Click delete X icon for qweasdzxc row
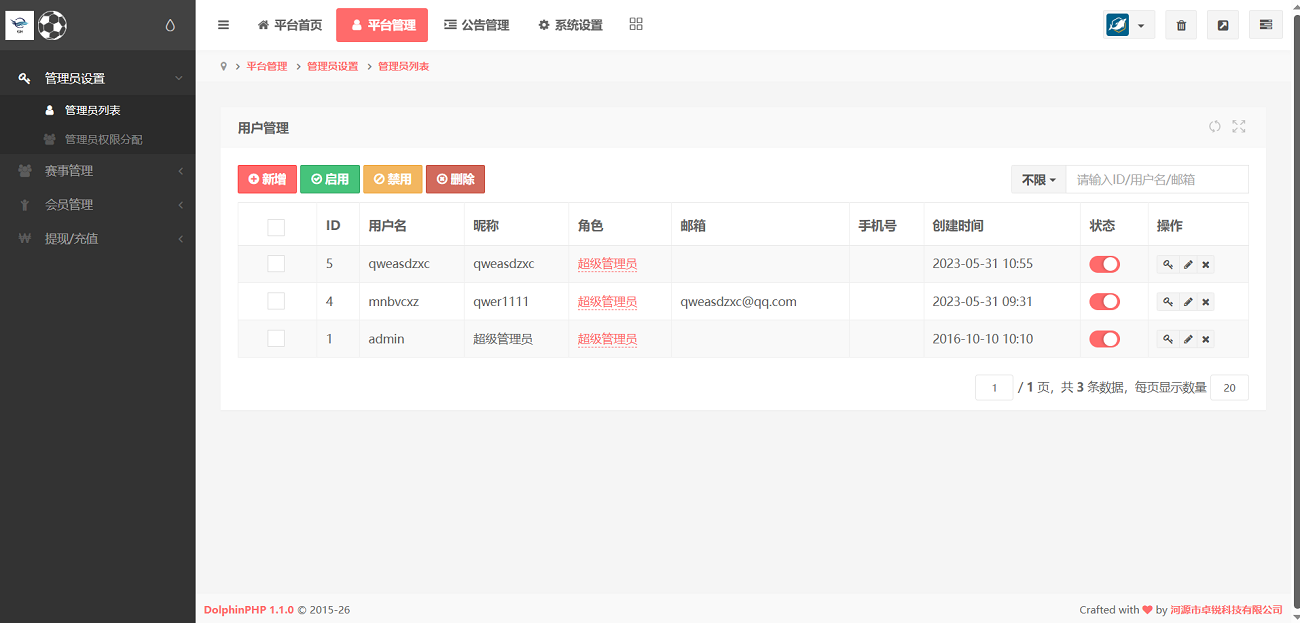Screen dimensions: 1300x623 1206,264
